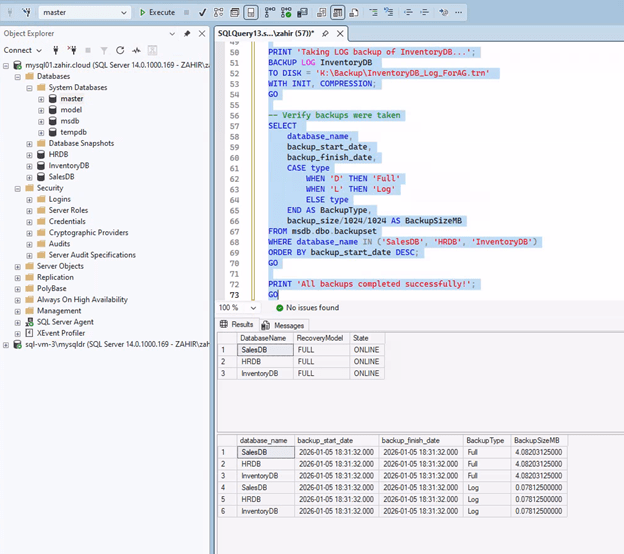
Task: Click the Parse checkmark icon in the toolbar
Action: pyautogui.click(x=203, y=13)
